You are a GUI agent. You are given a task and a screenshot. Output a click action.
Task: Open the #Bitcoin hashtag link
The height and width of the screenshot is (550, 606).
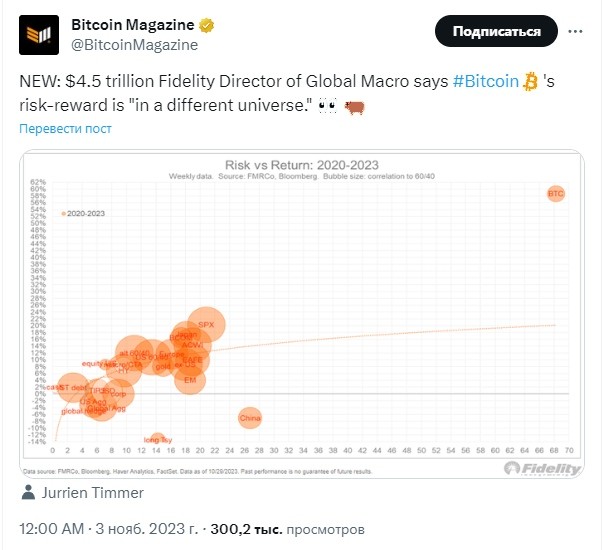(485, 82)
